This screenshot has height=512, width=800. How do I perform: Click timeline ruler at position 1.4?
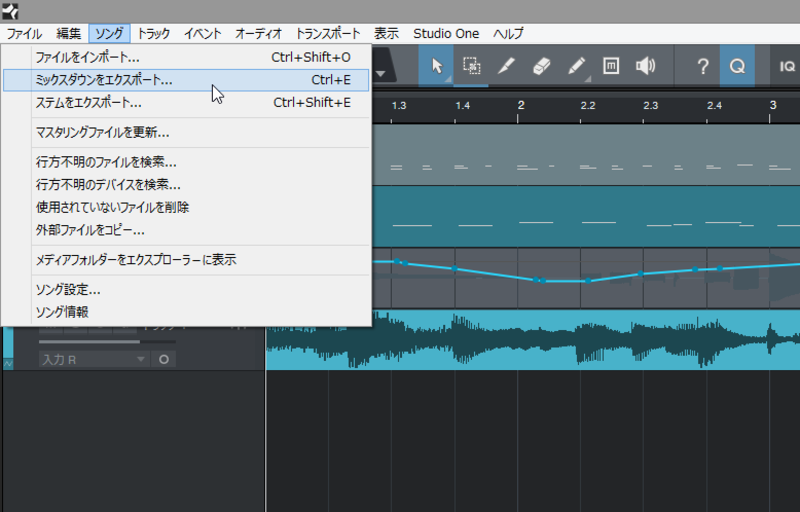click(462, 106)
